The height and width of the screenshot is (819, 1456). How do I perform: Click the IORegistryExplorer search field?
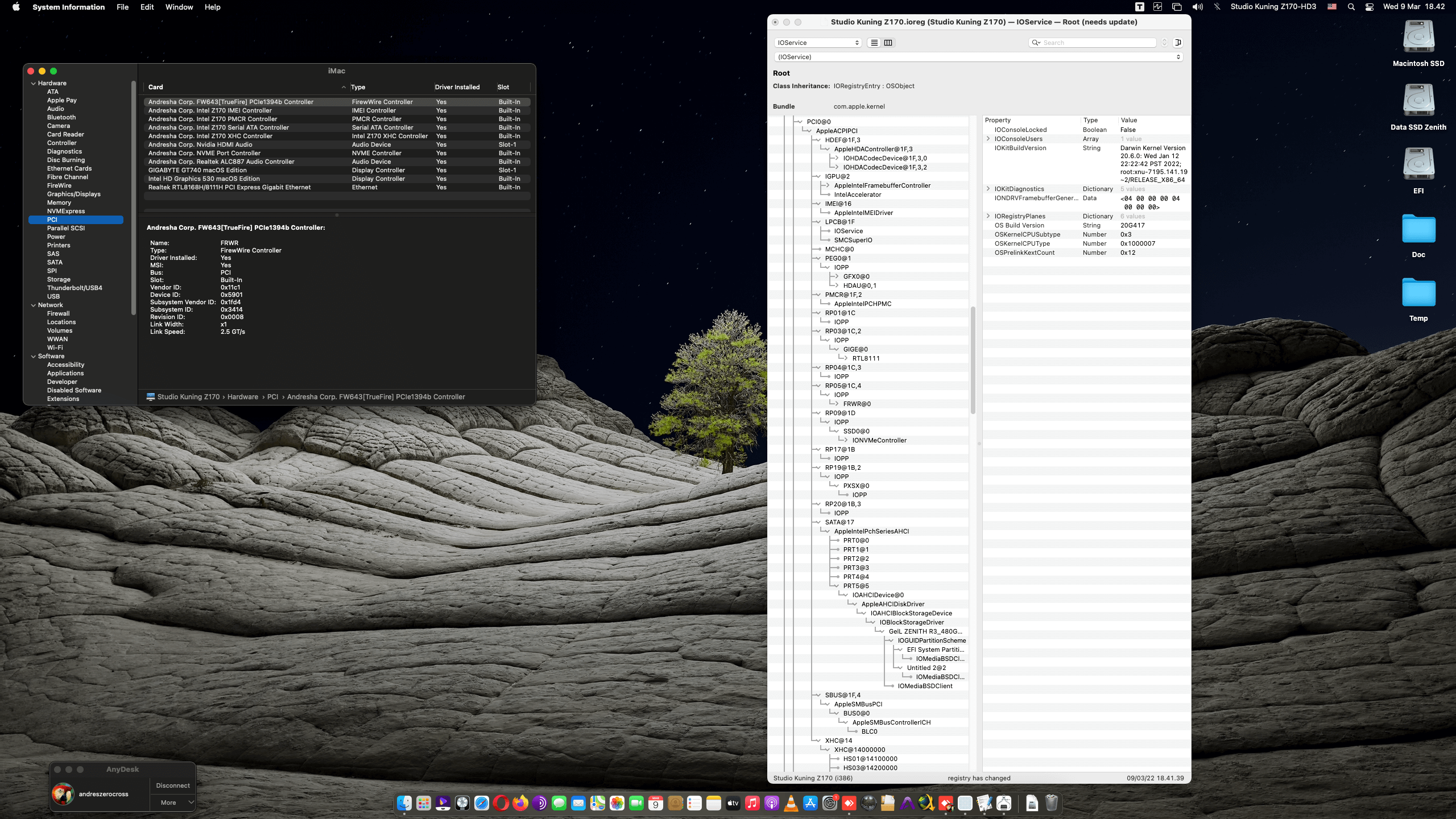click(1095, 43)
